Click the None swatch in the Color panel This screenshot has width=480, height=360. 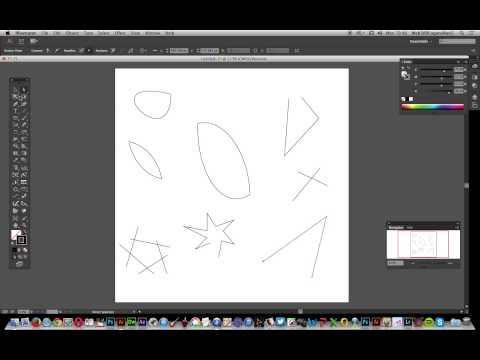coord(404,99)
